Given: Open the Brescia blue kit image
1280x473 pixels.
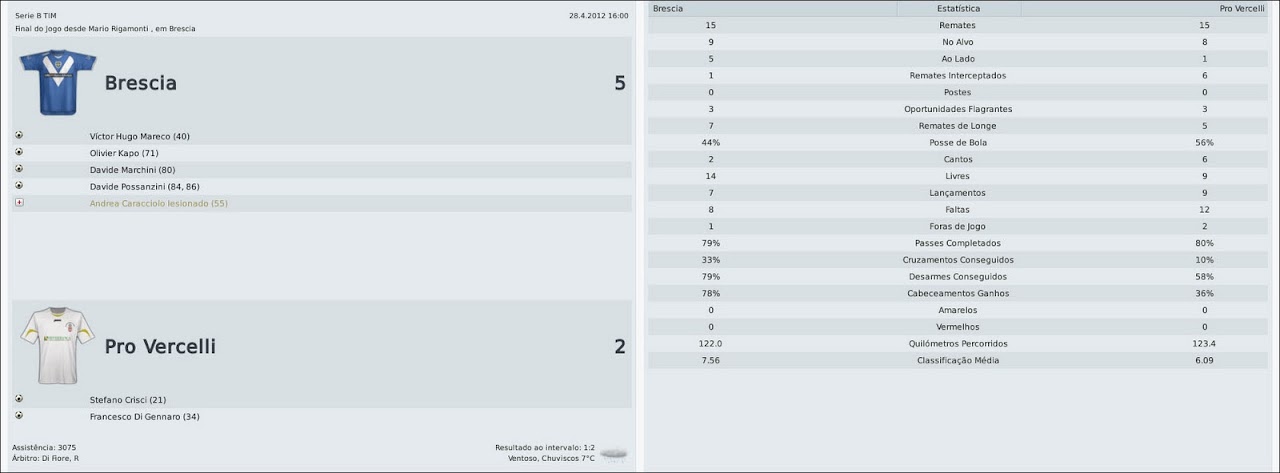Looking at the screenshot, I should pos(57,82).
